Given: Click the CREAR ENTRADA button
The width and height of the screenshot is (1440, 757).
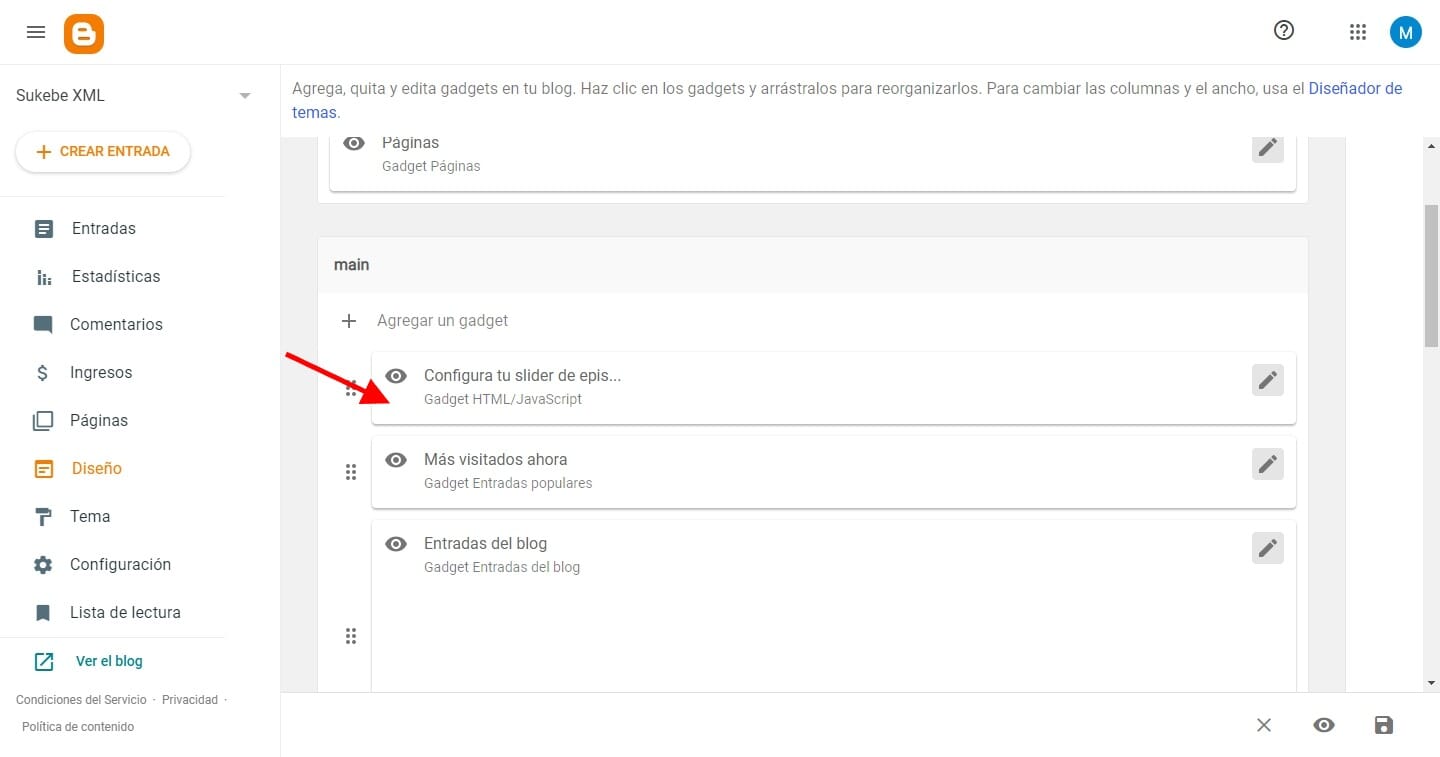Looking at the screenshot, I should (103, 152).
